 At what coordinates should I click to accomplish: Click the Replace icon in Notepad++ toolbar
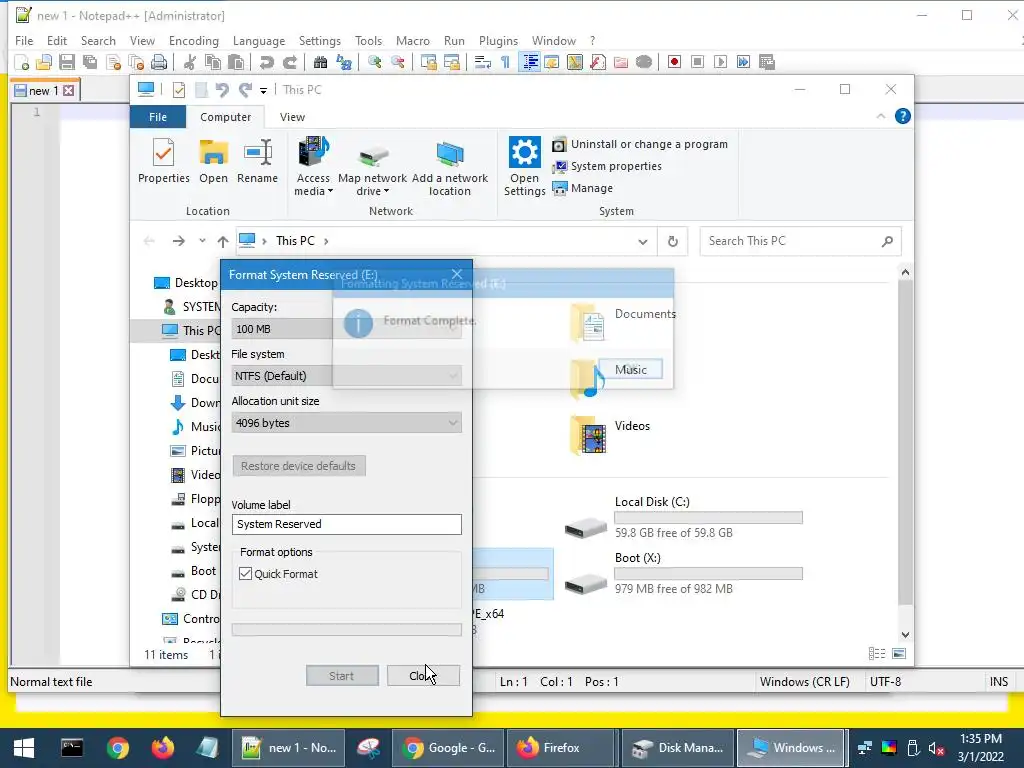[344, 62]
